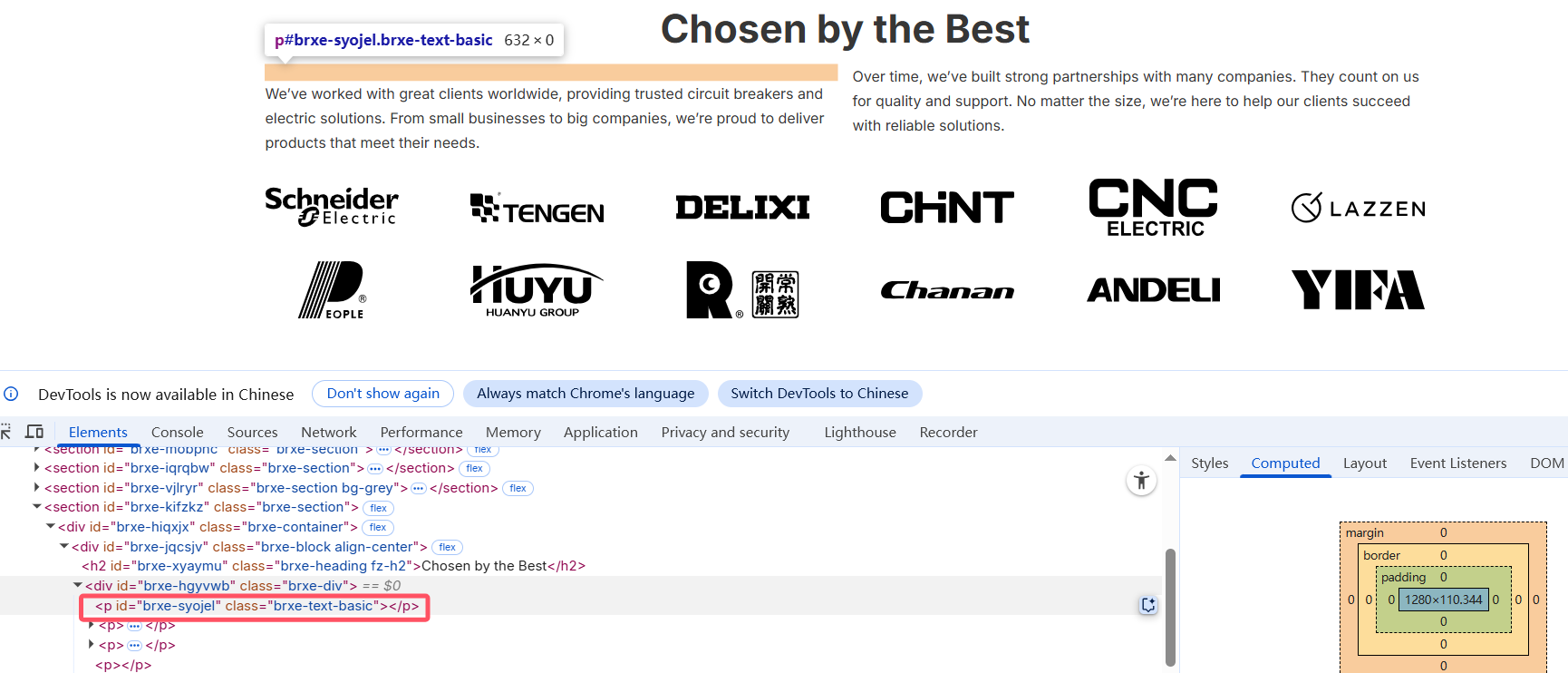Expand ellipsis in brxe-iqrqbw section row
Viewport: 1568px width, 673px height.
coord(375,469)
